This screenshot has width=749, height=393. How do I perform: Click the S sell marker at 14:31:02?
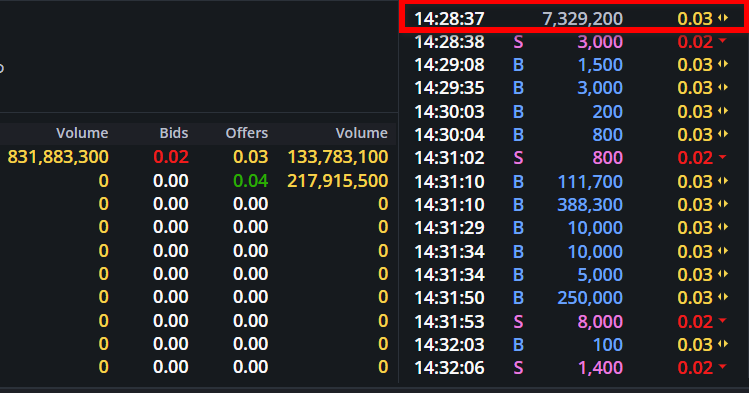pos(518,158)
